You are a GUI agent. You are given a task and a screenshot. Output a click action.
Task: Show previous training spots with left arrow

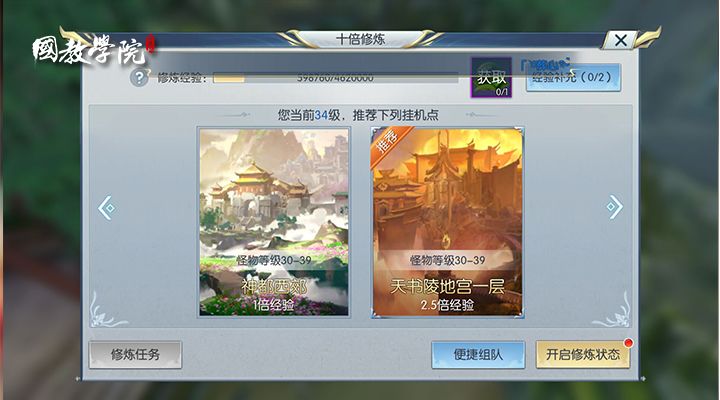coord(107,208)
